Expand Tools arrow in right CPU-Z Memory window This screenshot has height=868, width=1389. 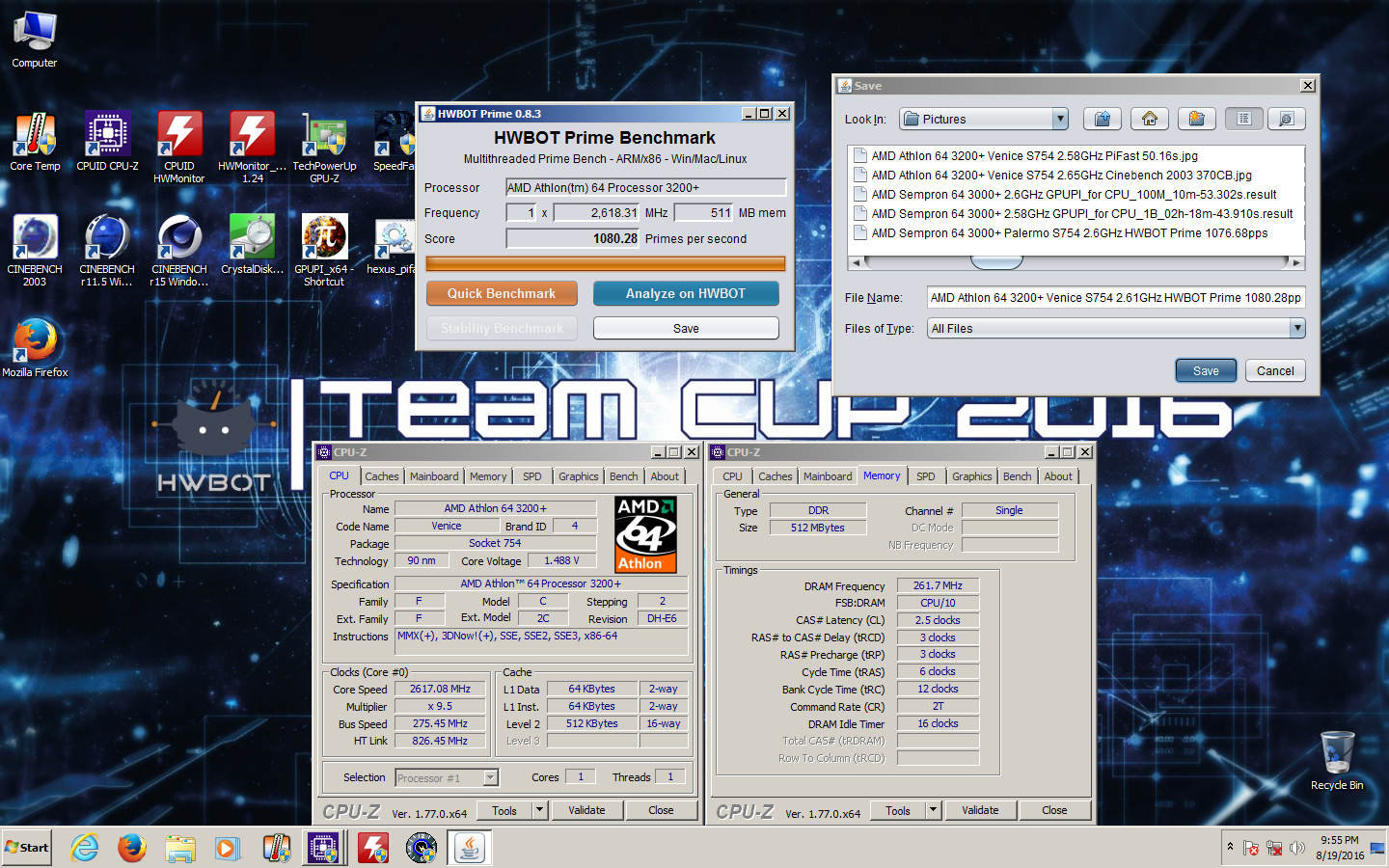click(x=934, y=810)
